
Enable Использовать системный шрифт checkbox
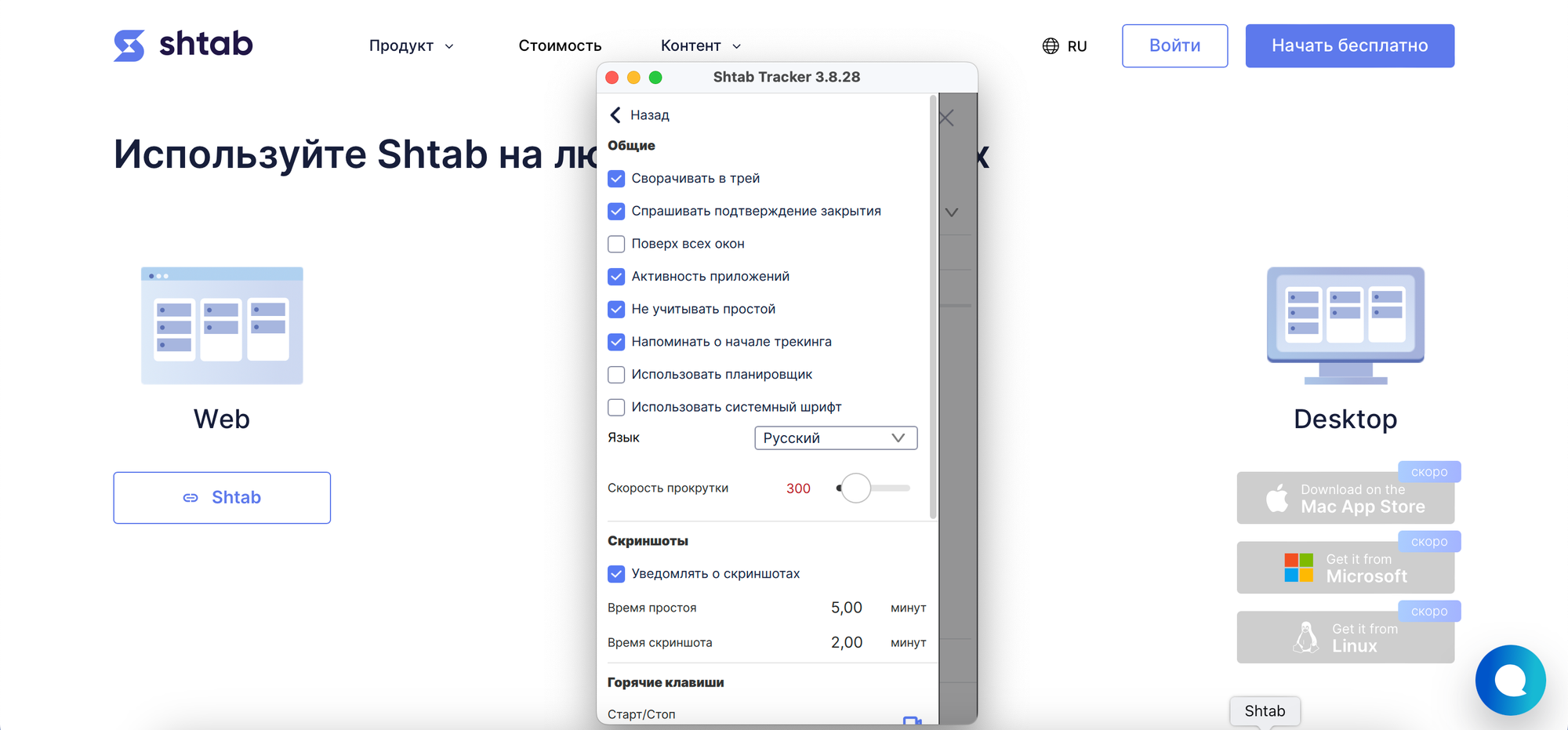(616, 408)
